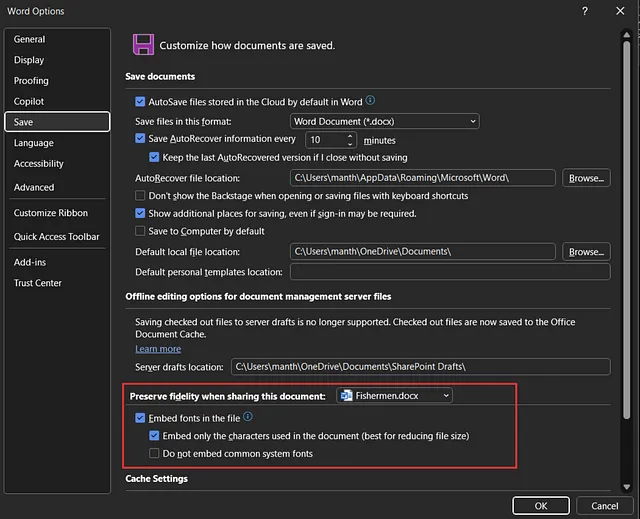The width and height of the screenshot is (640, 519).
Task: Click Browse for default local file location
Action: pyautogui.click(x=586, y=252)
